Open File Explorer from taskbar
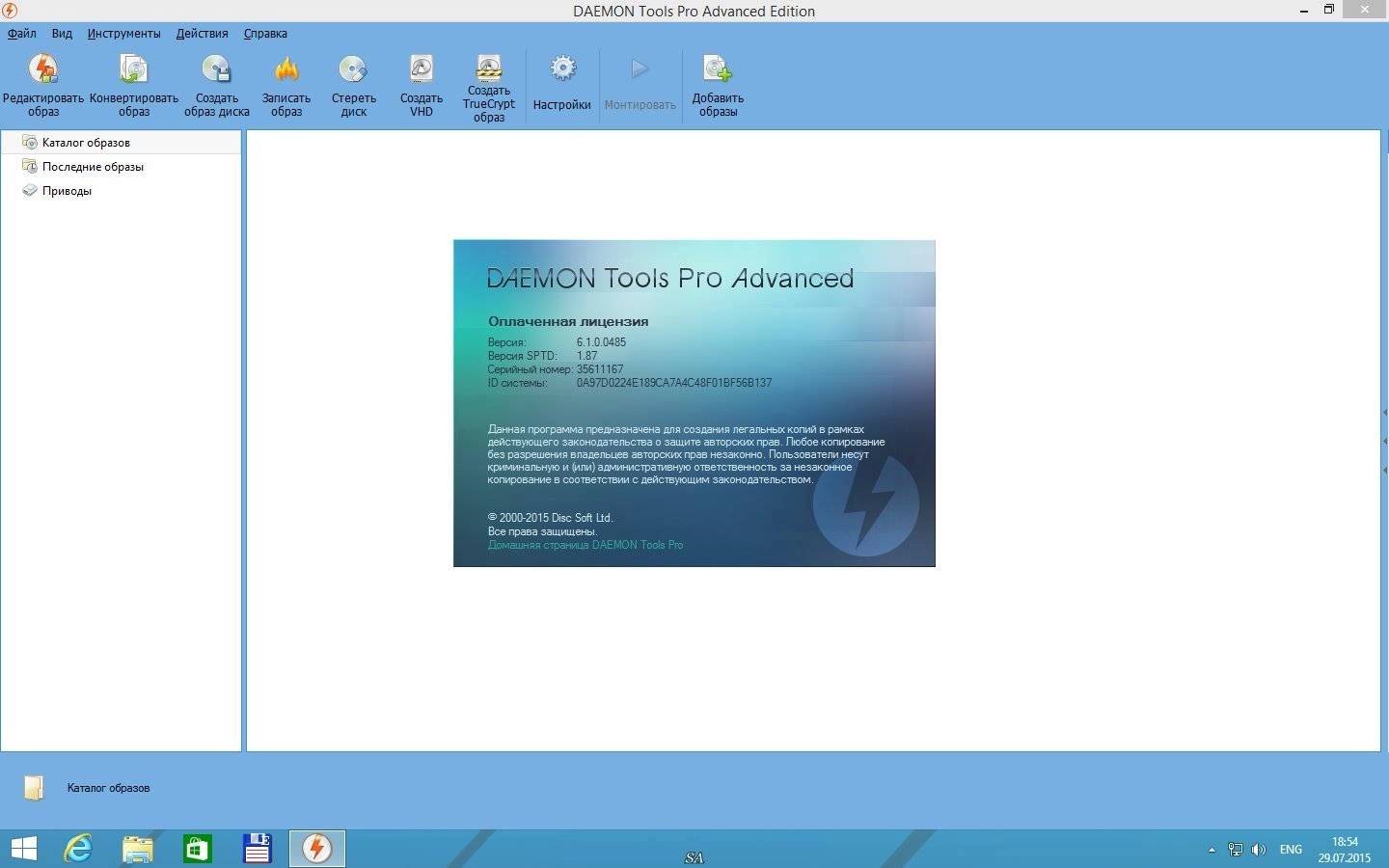 coord(138,849)
